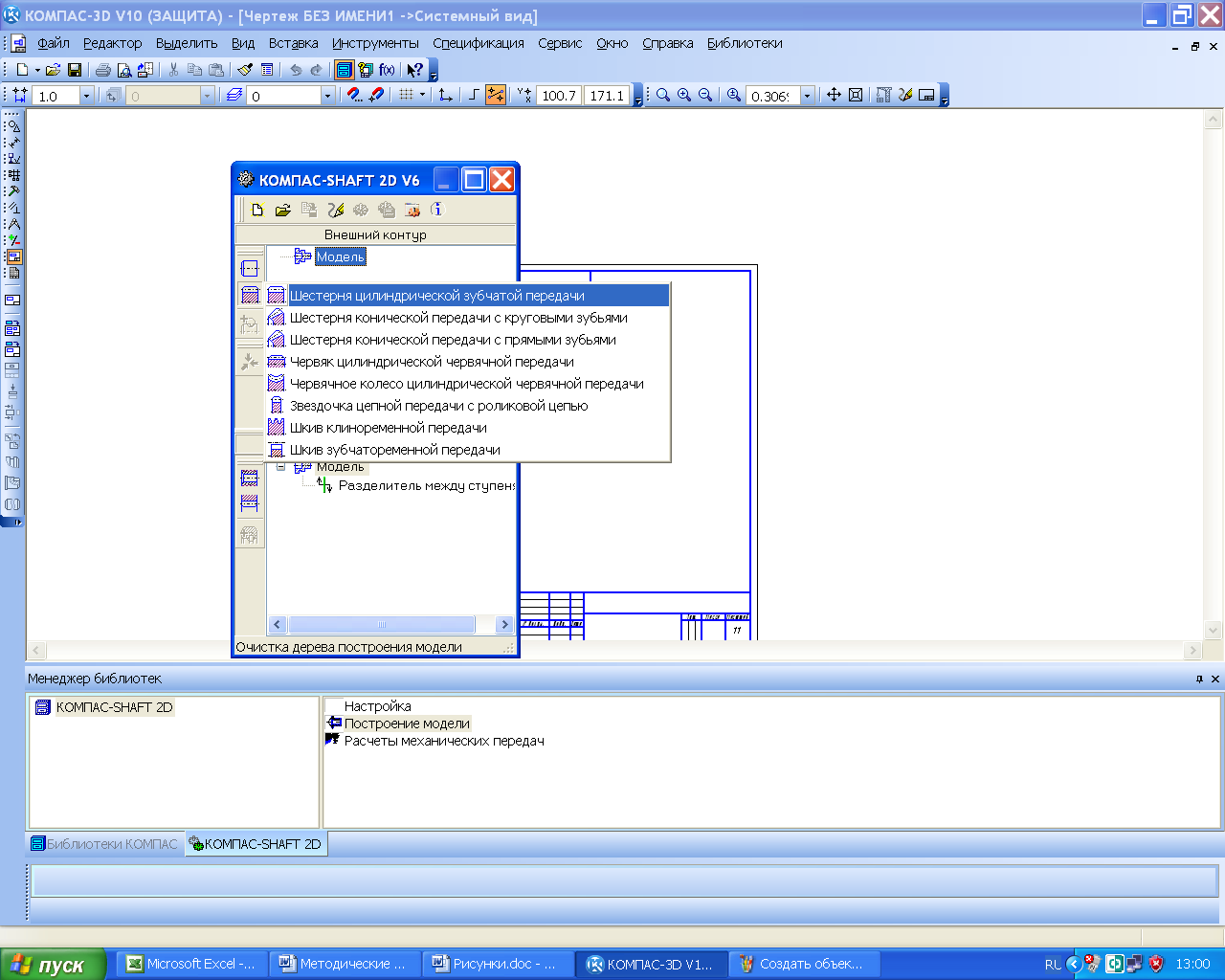The height and width of the screenshot is (980, 1225).
Task: Click zoom out magnifier icon
Action: coord(705,96)
